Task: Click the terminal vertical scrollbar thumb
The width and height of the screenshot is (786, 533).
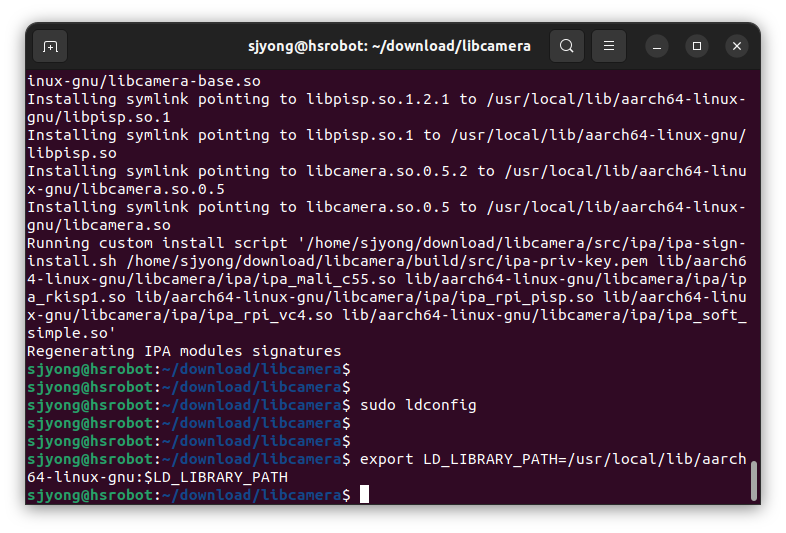Action: (753, 481)
